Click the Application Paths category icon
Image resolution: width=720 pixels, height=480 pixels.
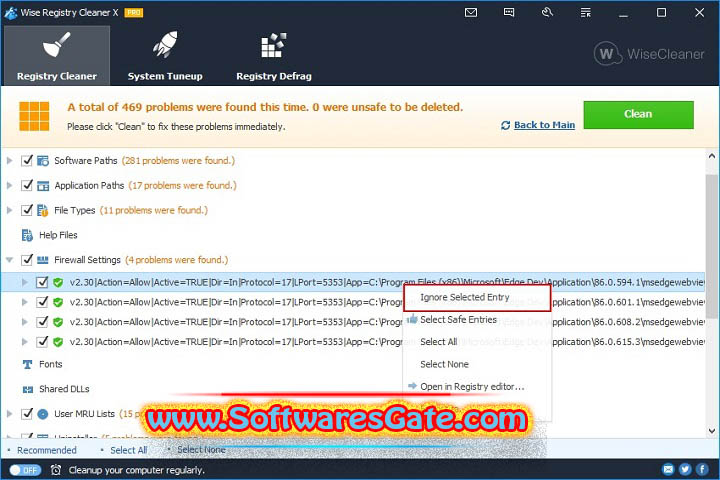tap(43, 186)
